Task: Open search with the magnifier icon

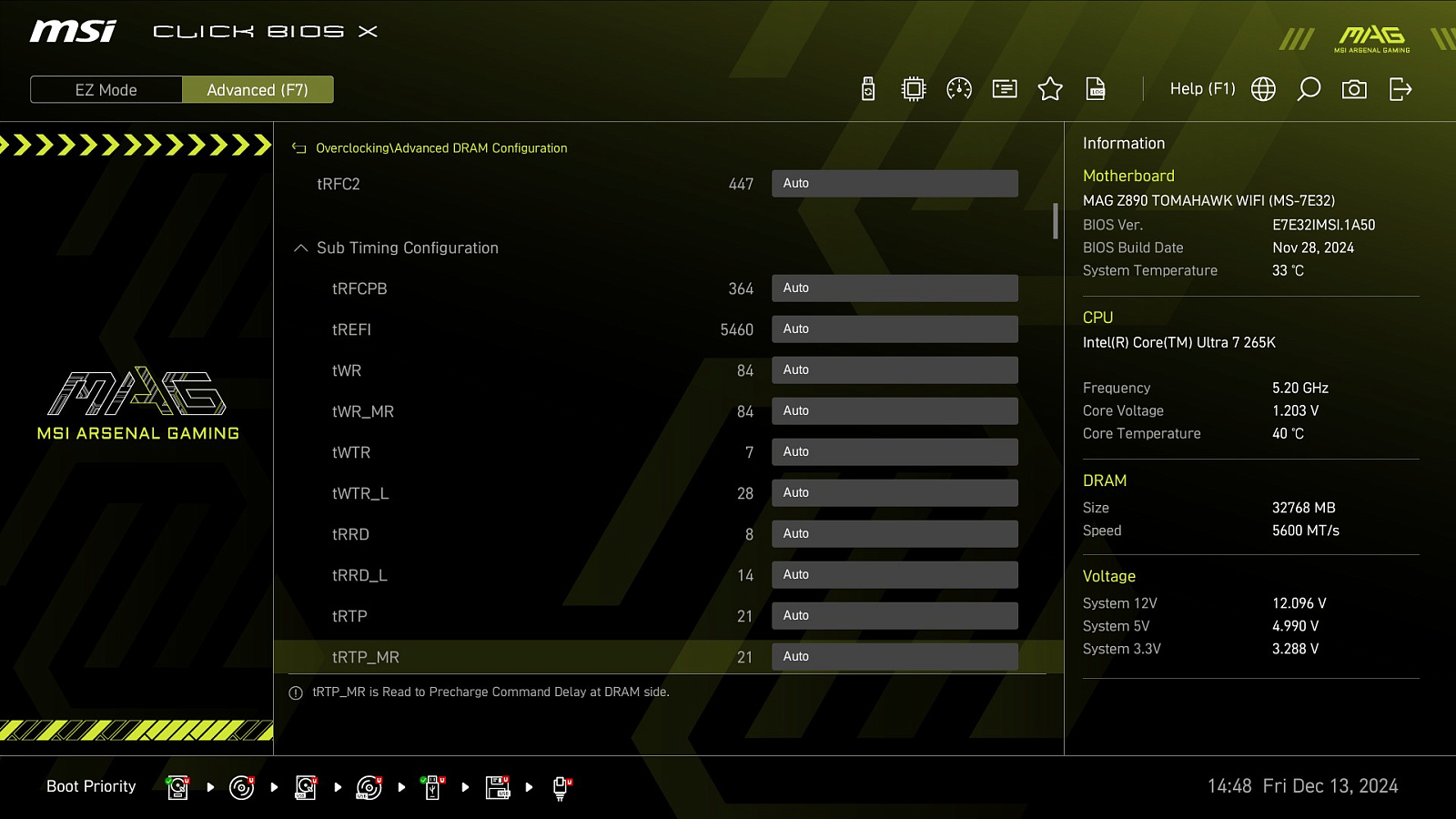Action: [x=1309, y=89]
